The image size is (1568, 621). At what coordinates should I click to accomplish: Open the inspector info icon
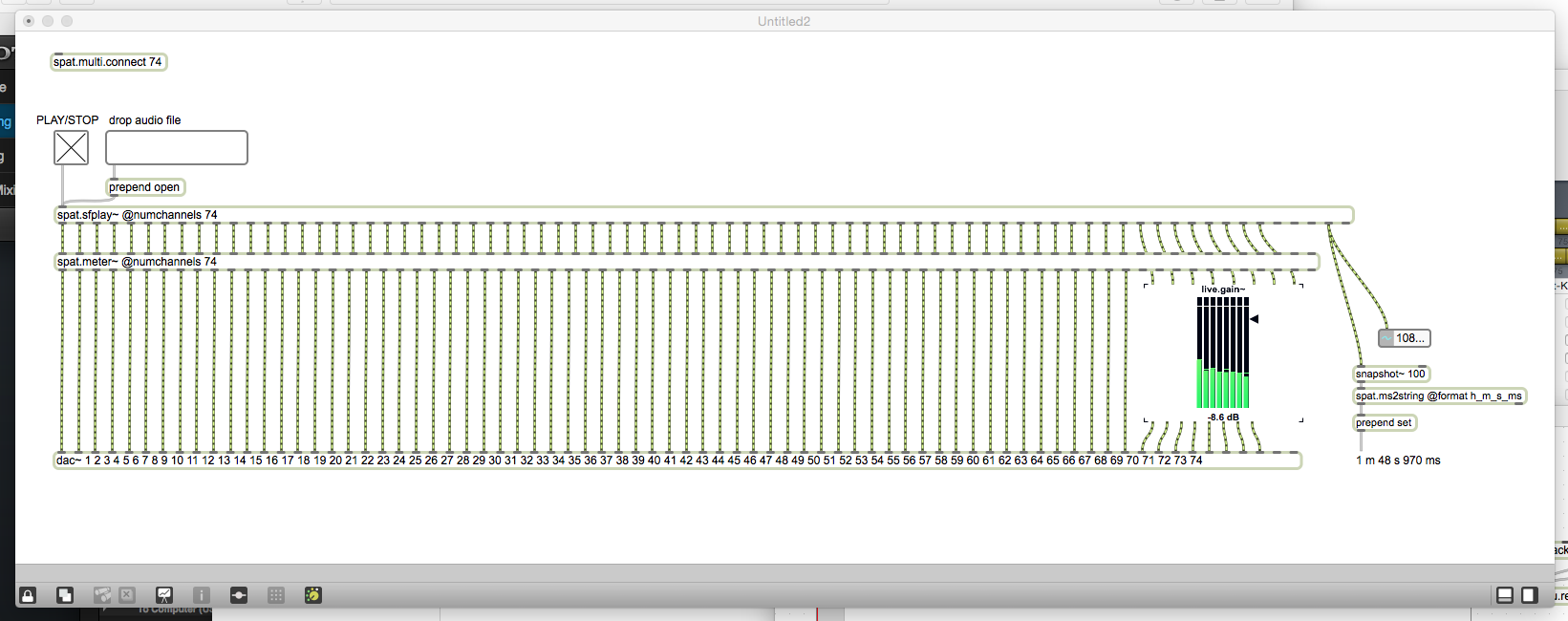coord(202,595)
